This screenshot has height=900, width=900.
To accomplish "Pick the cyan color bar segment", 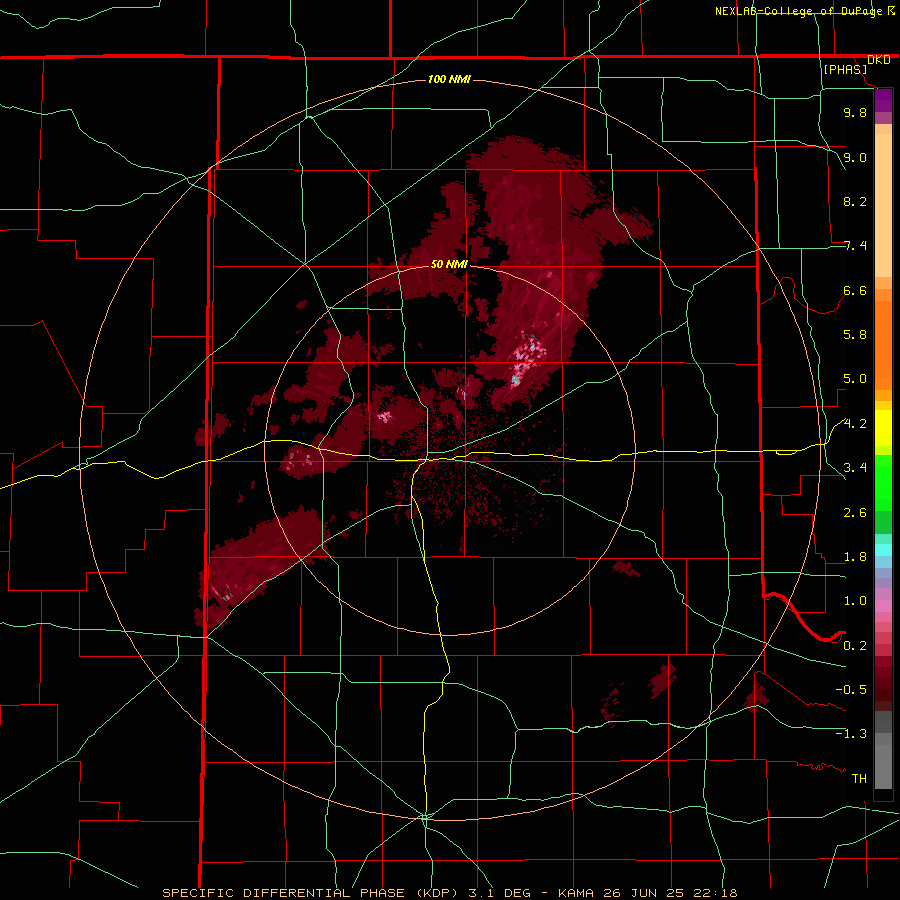I will pos(883,550).
